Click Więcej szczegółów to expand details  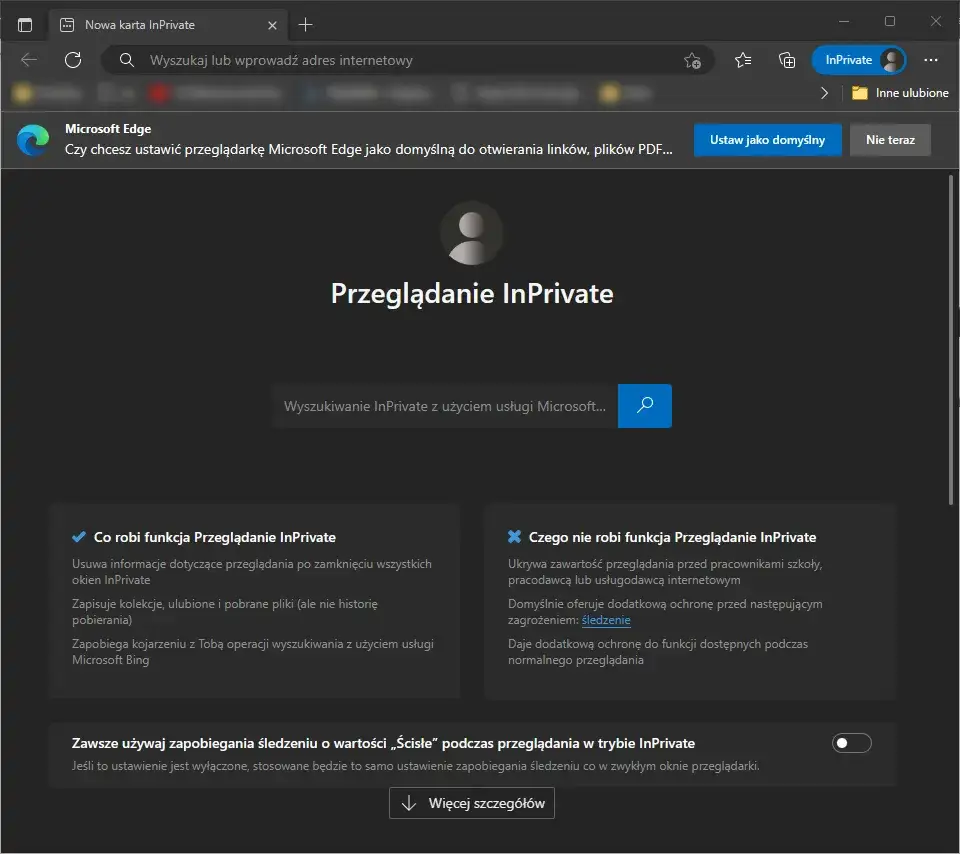point(471,803)
